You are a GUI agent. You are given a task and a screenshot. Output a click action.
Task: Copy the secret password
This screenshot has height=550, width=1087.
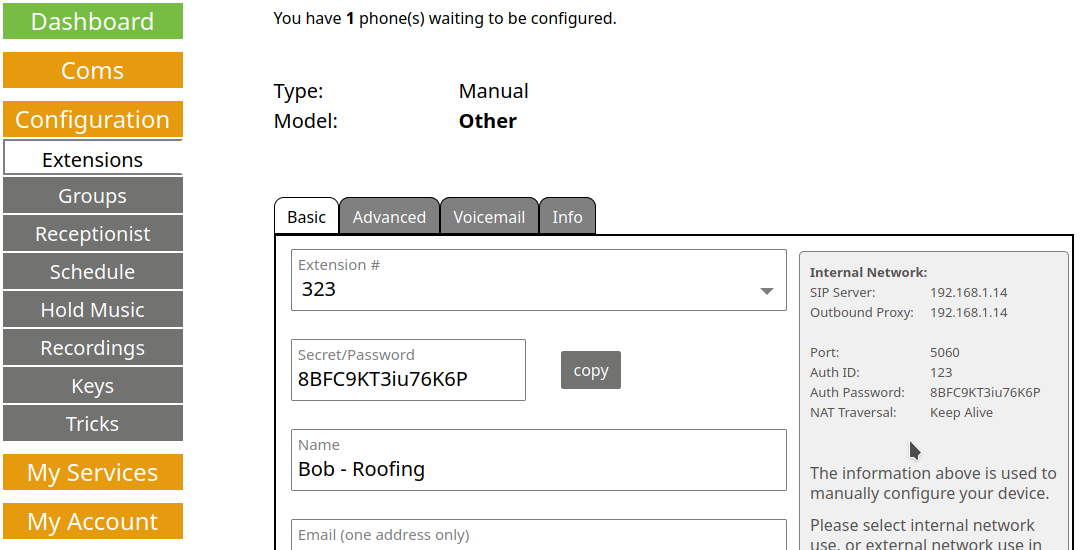point(590,370)
